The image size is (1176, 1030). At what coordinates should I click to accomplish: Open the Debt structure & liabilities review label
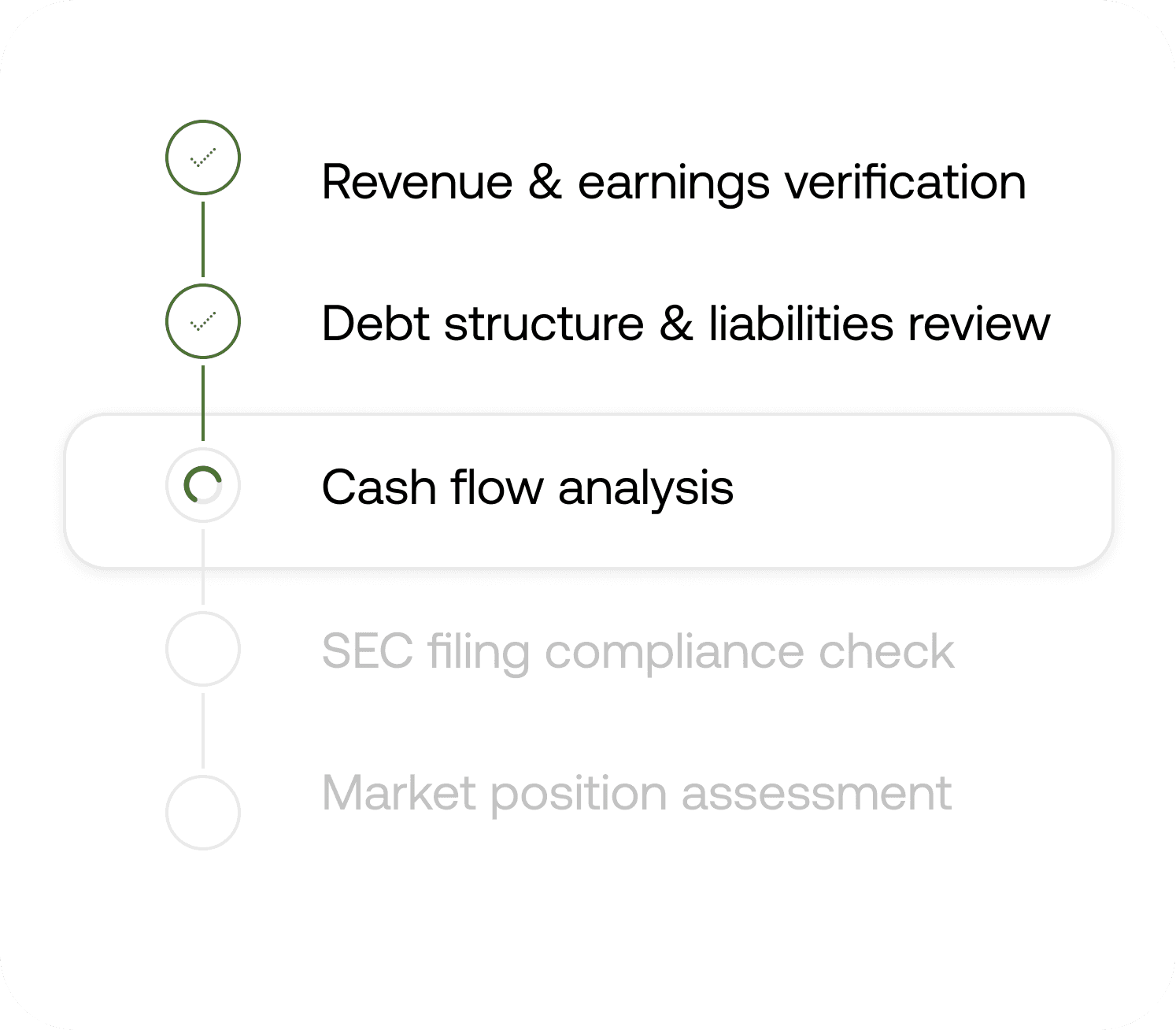click(x=686, y=324)
